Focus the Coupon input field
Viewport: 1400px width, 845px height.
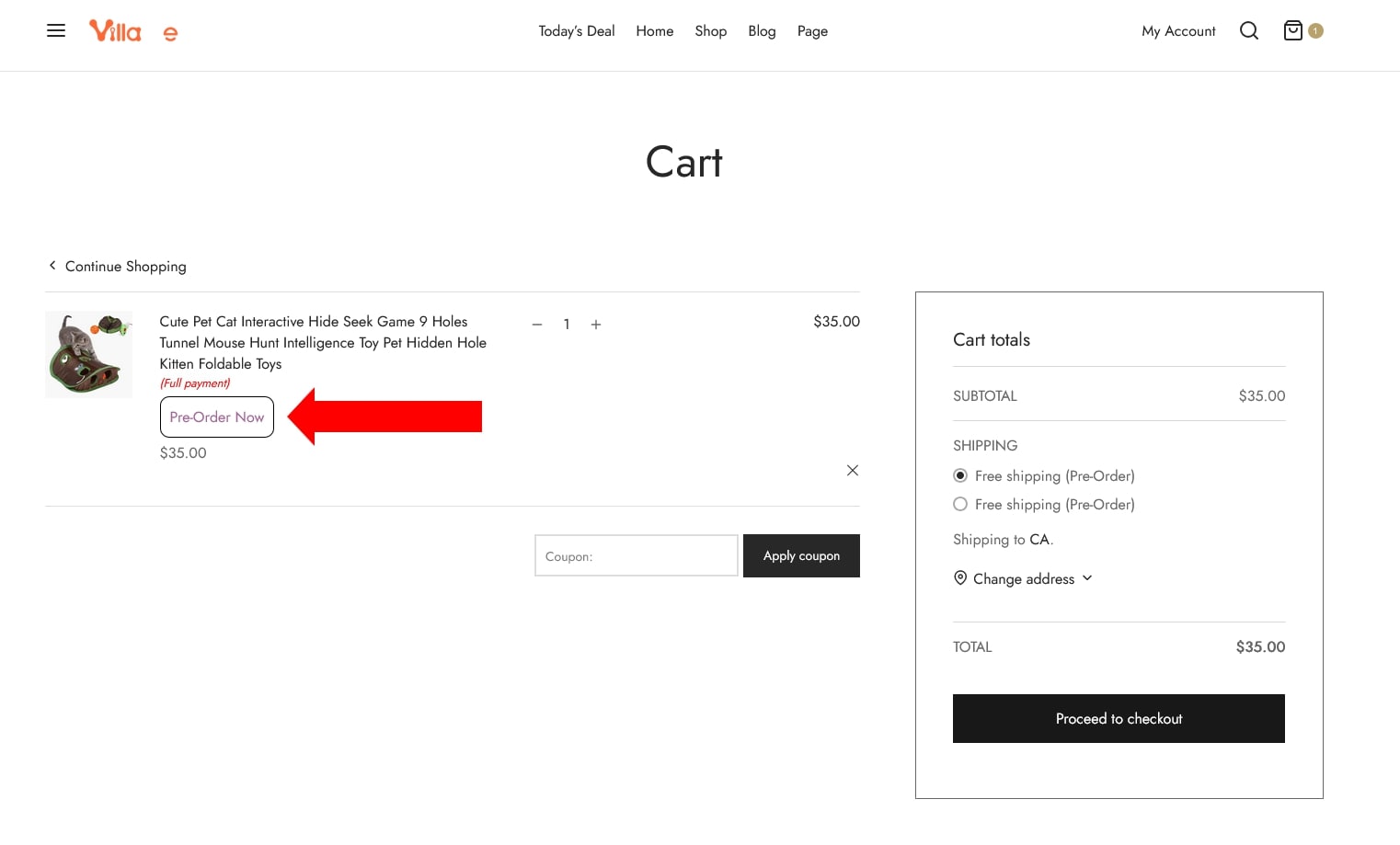point(636,555)
